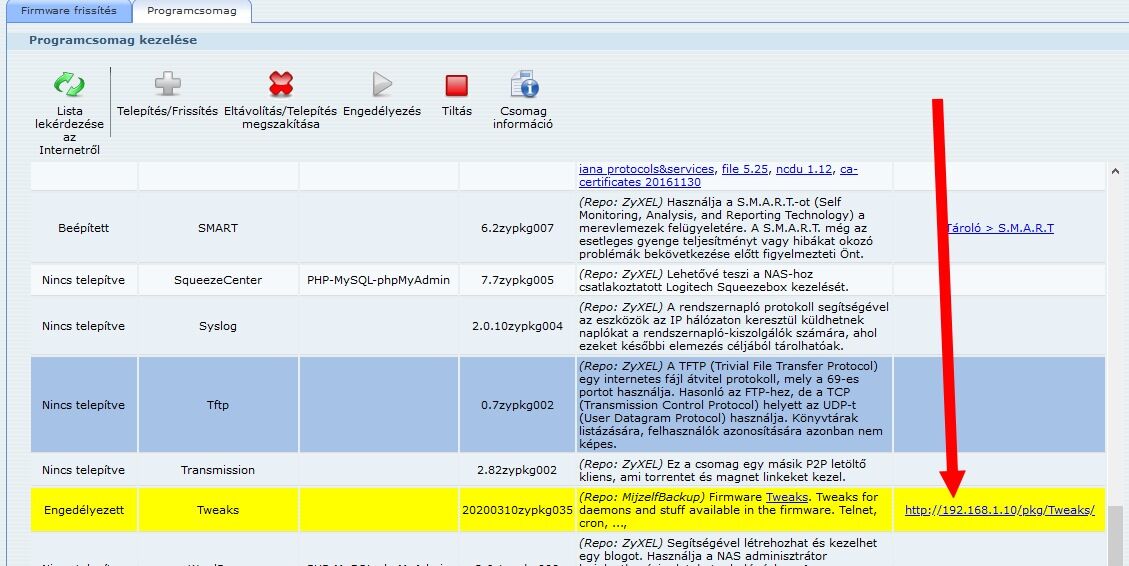Viewport: 1129px width, 566px height.
Task: Click the Beépített status cell
Action: coord(84,228)
